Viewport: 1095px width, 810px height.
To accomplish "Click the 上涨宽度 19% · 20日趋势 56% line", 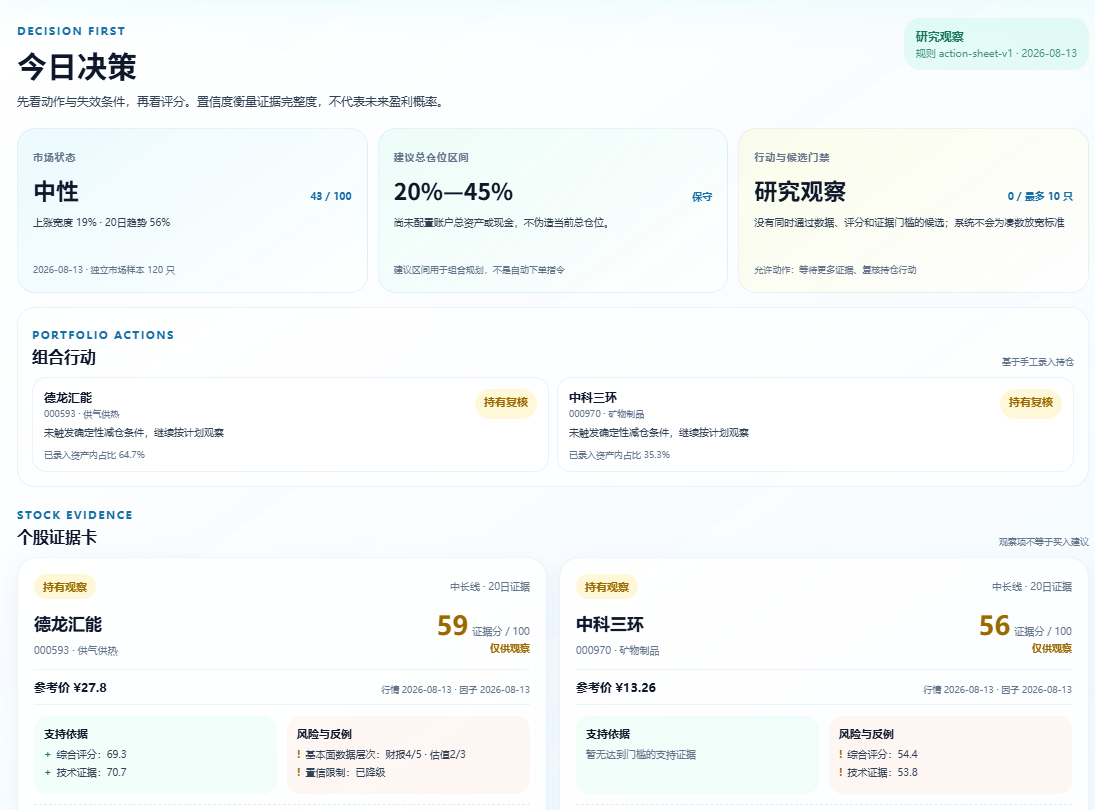I will pyautogui.click(x=101, y=223).
